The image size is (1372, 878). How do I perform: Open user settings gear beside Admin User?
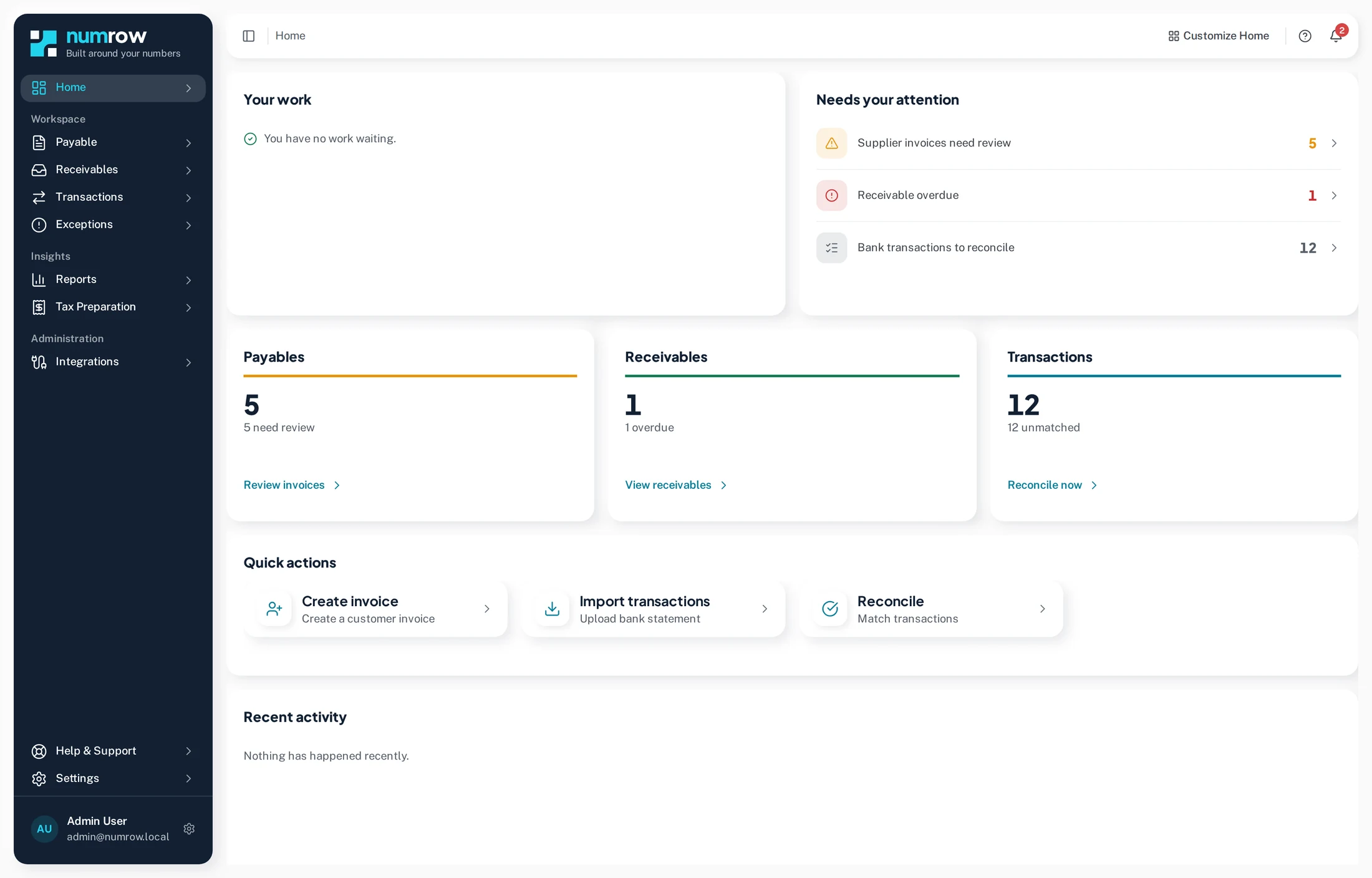pos(189,829)
